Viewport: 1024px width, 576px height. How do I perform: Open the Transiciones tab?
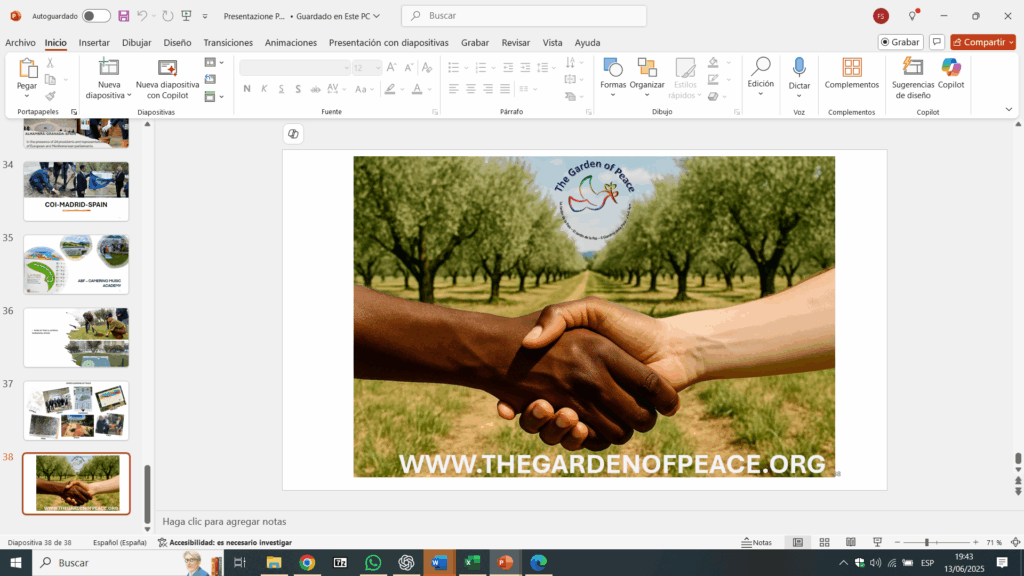228,43
